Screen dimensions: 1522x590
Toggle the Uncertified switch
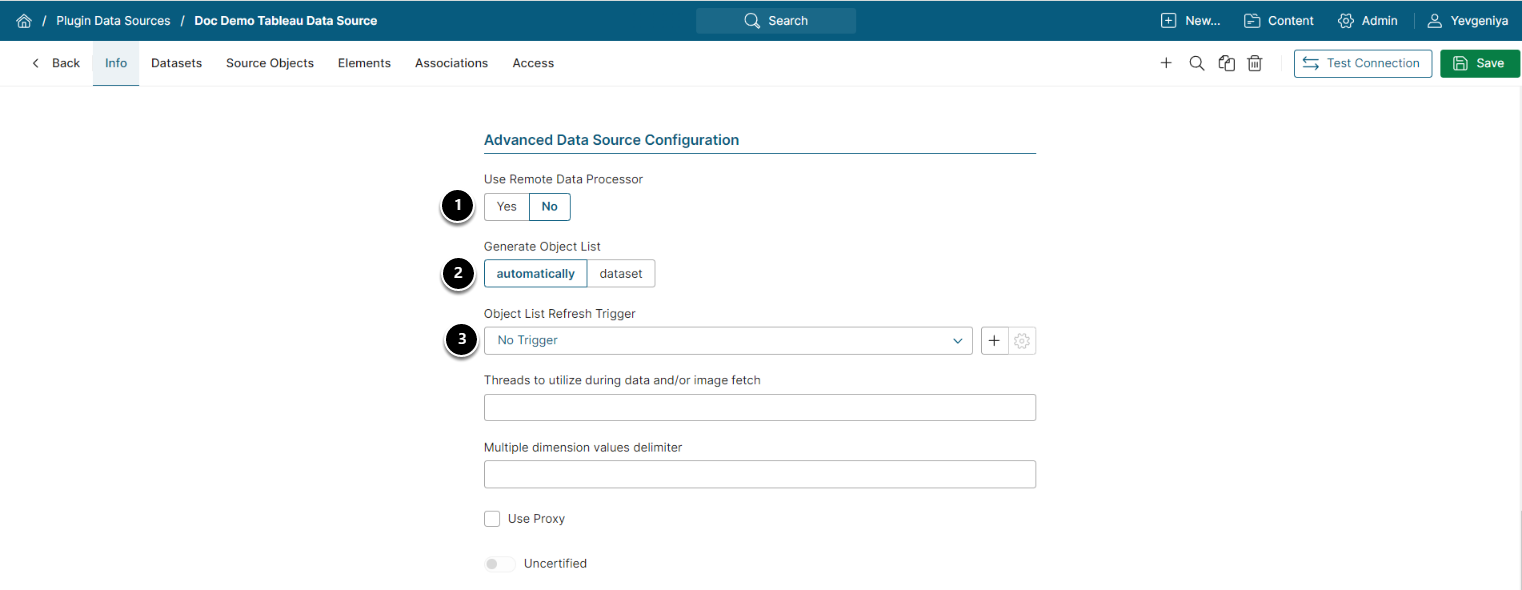pyautogui.click(x=499, y=564)
